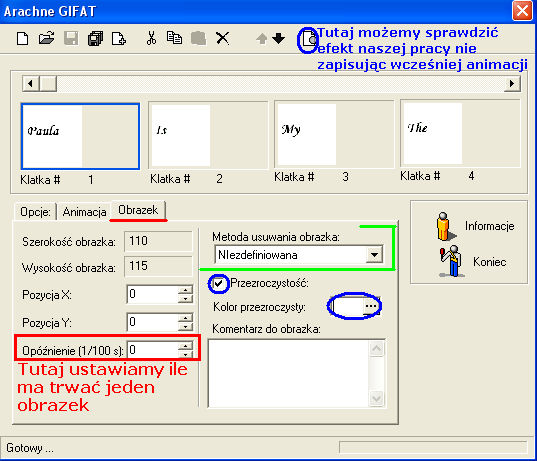Click the New file icon
The width and height of the screenshot is (537, 461).
tap(23, 38)
